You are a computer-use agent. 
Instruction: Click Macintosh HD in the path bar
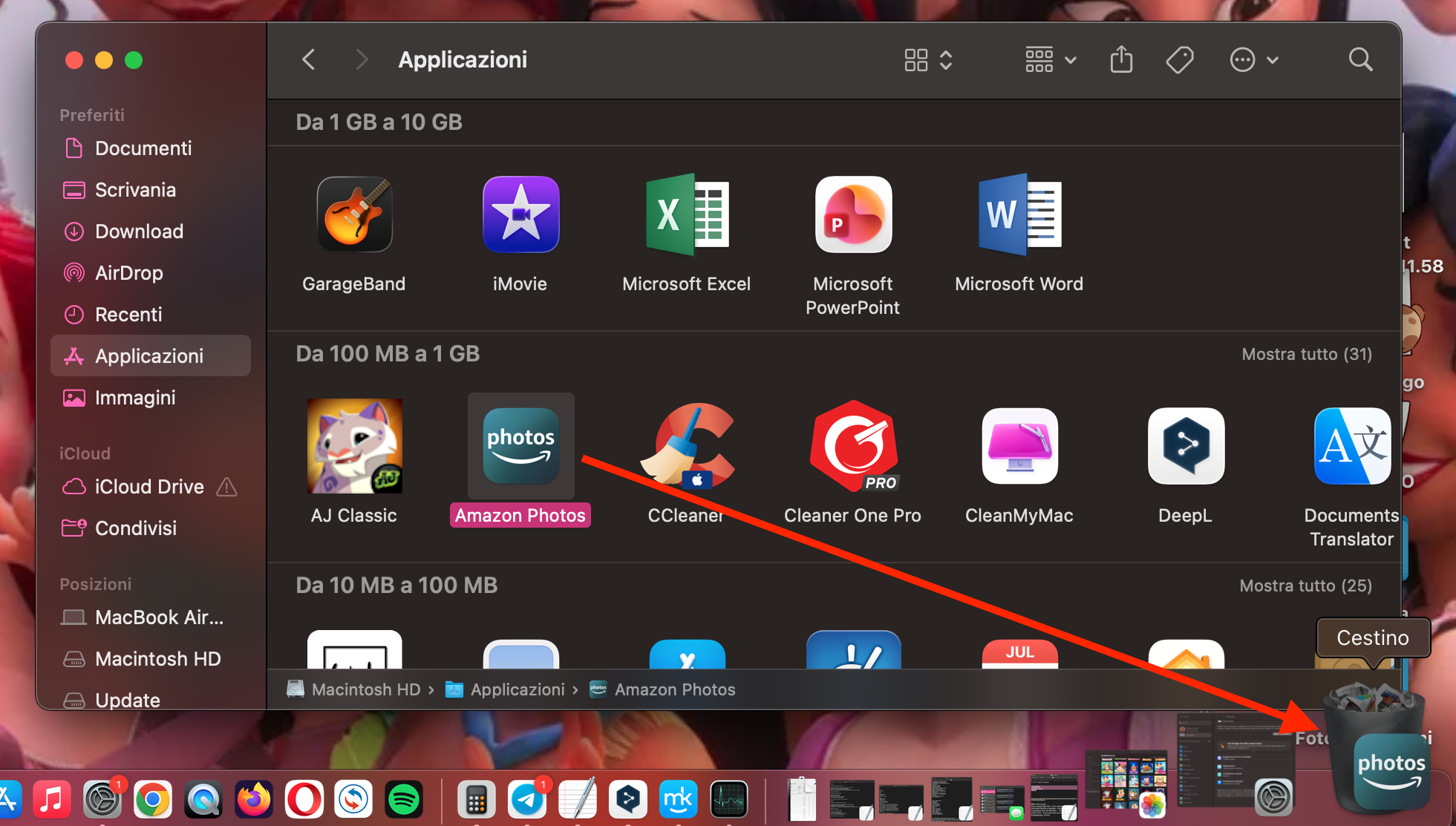pos(353,689)
